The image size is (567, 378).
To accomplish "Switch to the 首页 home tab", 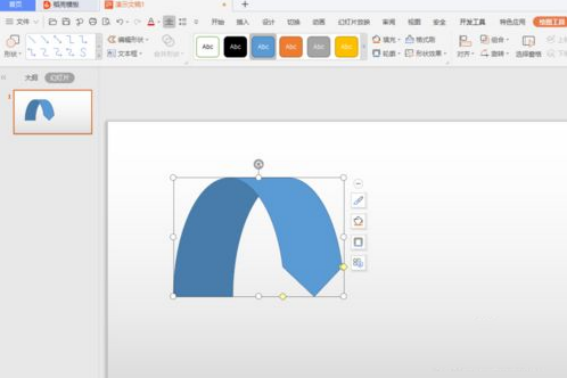I will 16,5.
